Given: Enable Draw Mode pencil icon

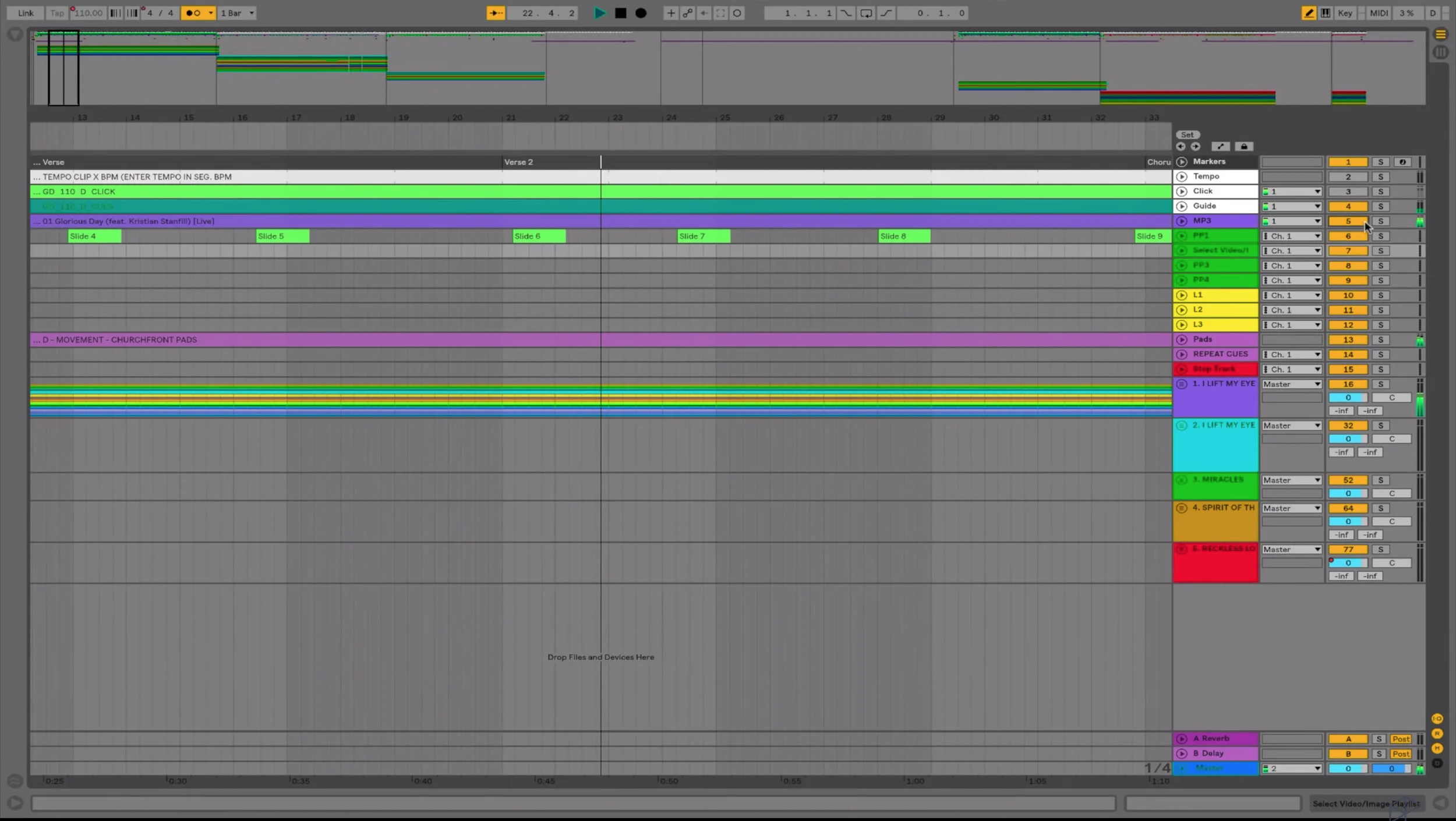Looking at the screenshot, I should [1309, 13].
